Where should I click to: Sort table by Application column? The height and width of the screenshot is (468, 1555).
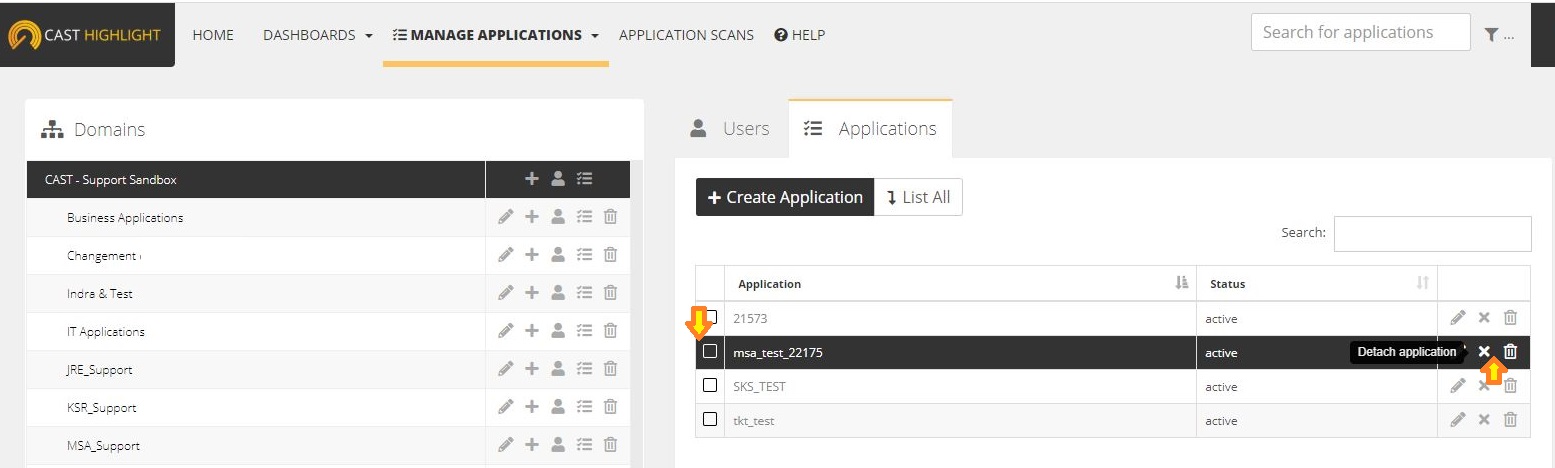click(x=960, y=284)
